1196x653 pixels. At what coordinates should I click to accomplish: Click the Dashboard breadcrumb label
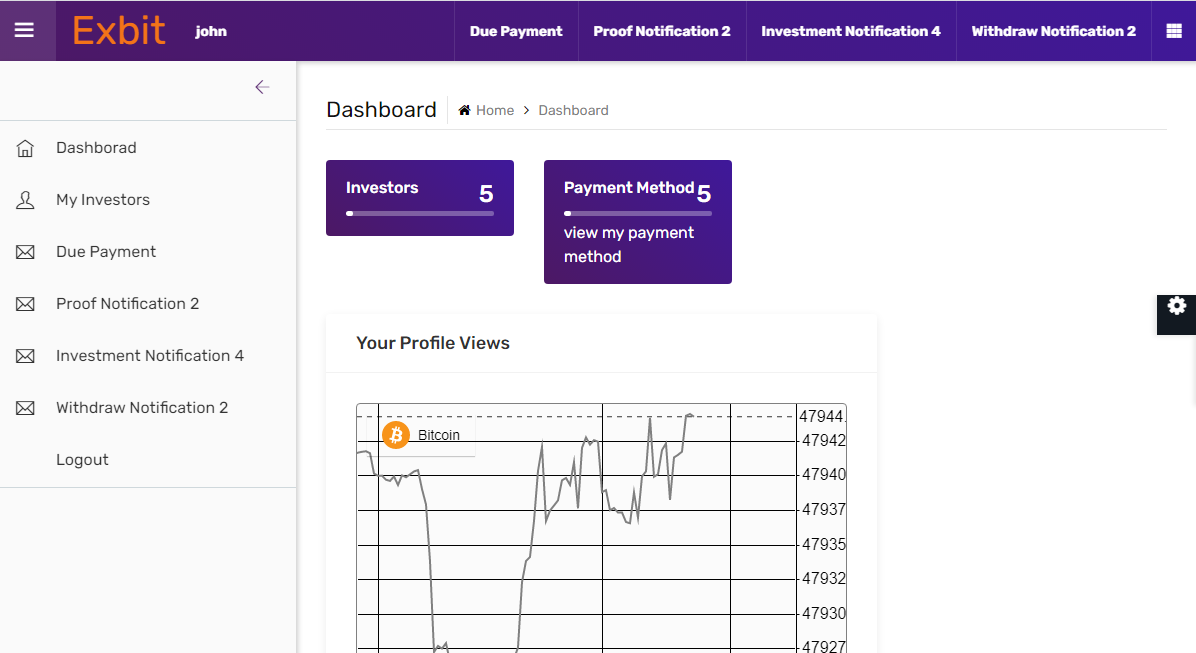(x=573, y=110)
